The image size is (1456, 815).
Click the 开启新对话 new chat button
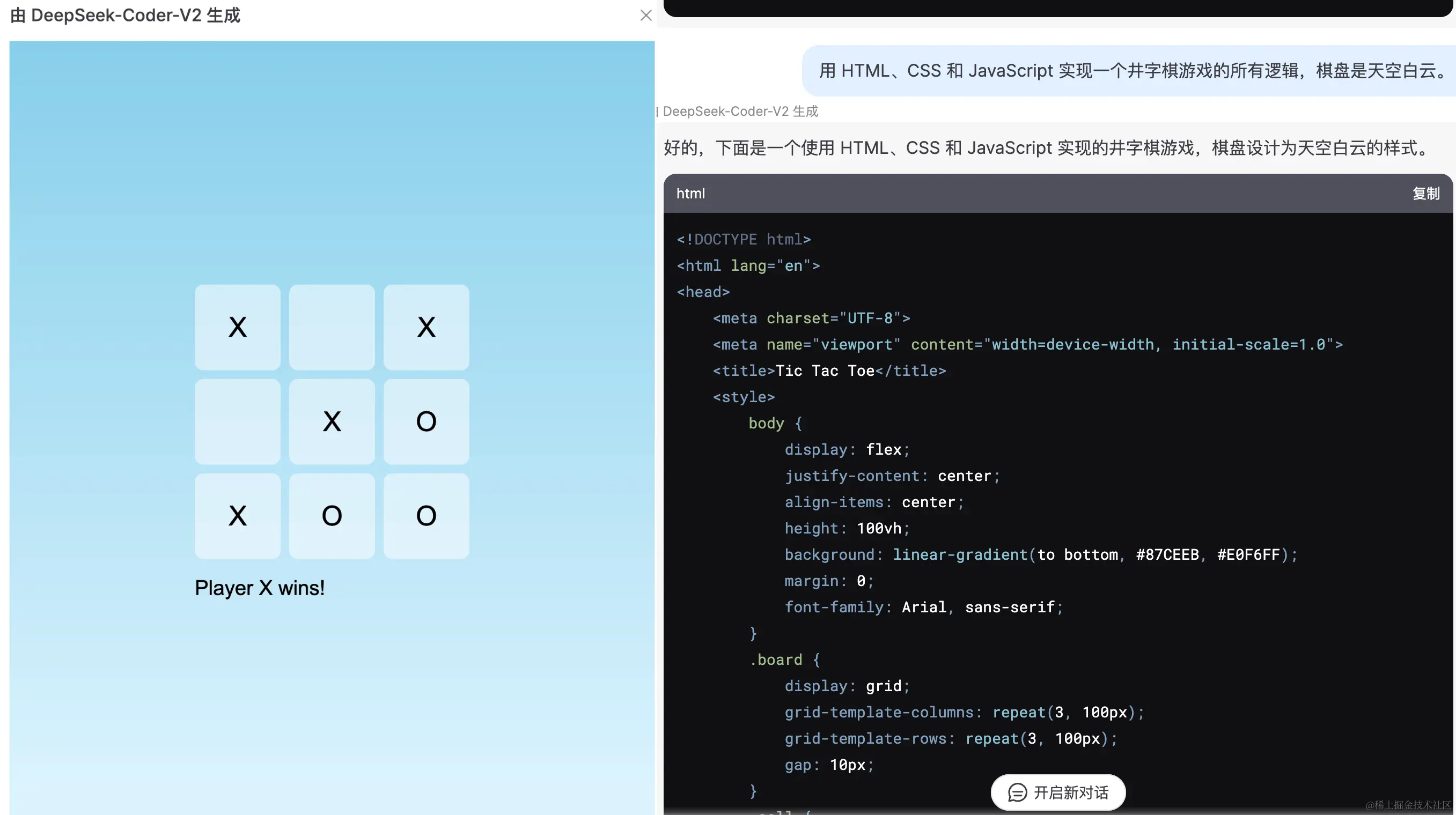tap(1057, 792)
